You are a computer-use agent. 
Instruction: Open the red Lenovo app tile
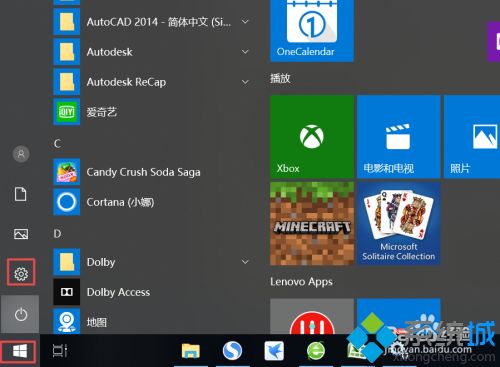coord(312,316)
